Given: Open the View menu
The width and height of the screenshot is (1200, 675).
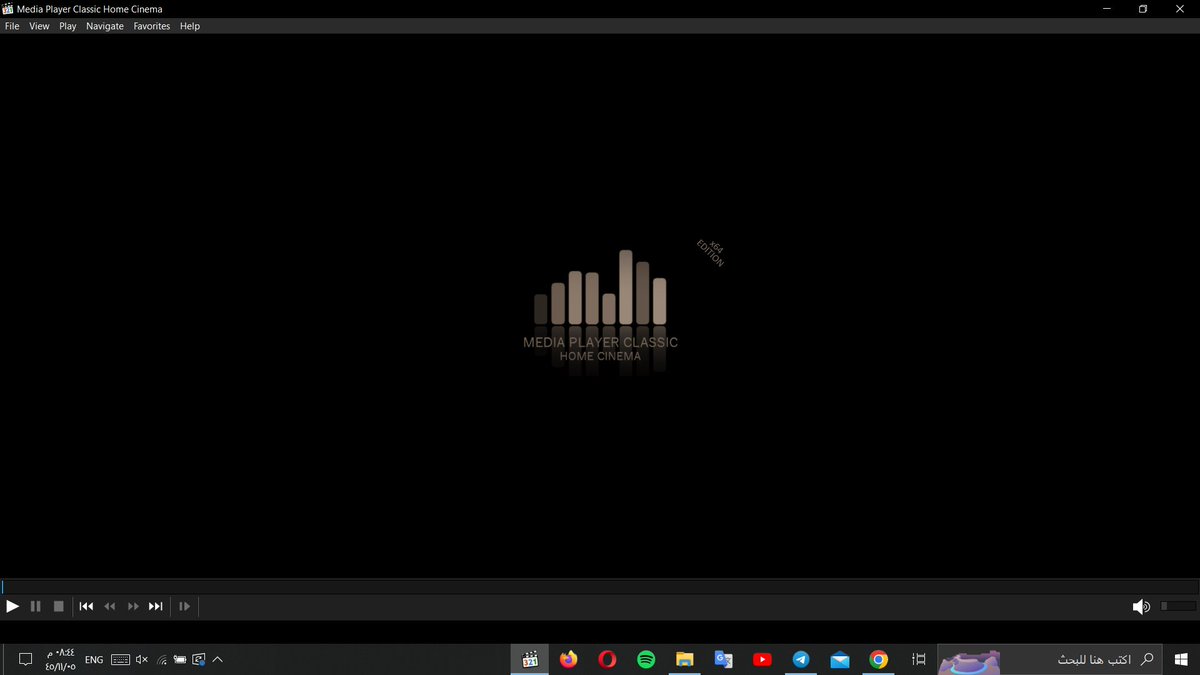Looking at the screenshot, I should 39,26.
